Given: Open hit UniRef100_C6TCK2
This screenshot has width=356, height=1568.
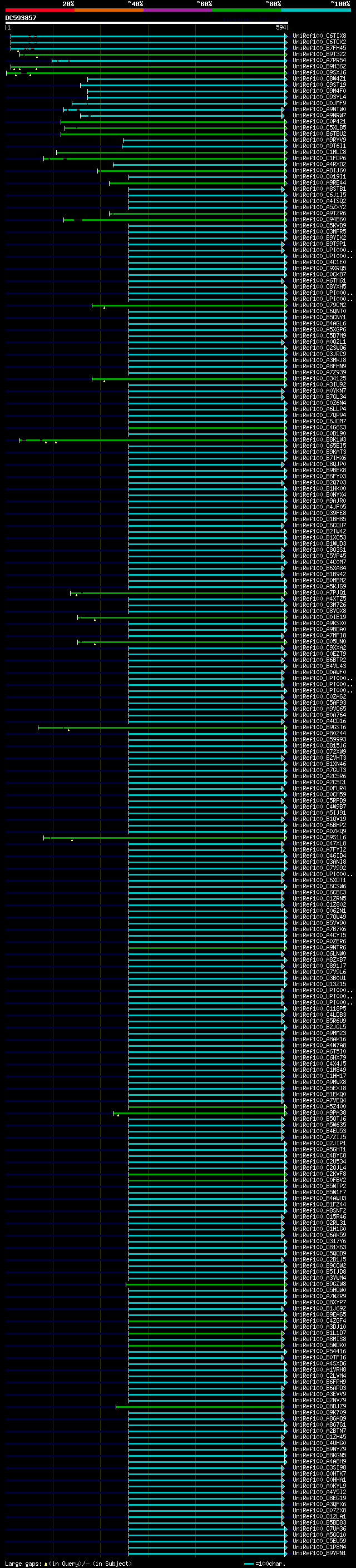Looking at the screenshot, I should coord(319,42).
